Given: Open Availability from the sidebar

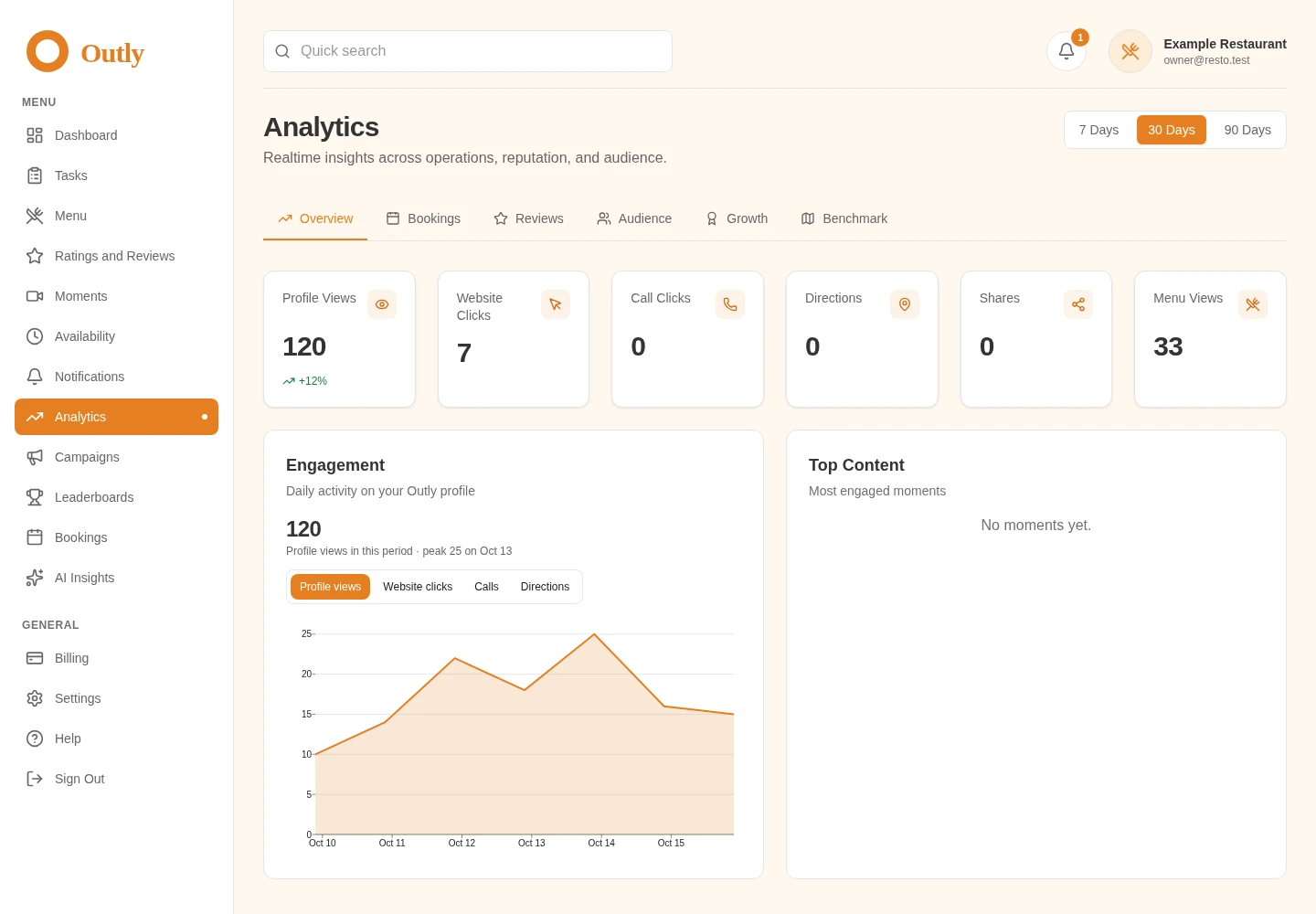Looking at the screenshot, I should [x=116, y=336].
